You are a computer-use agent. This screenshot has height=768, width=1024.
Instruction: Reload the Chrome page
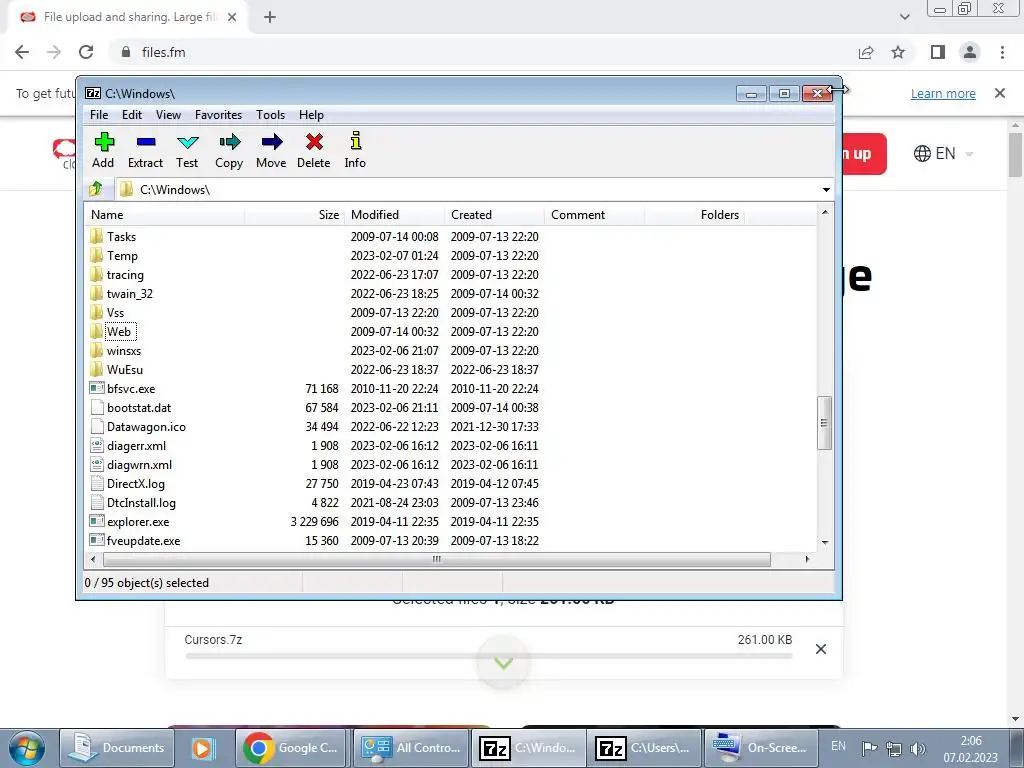[x=86, y=52]
